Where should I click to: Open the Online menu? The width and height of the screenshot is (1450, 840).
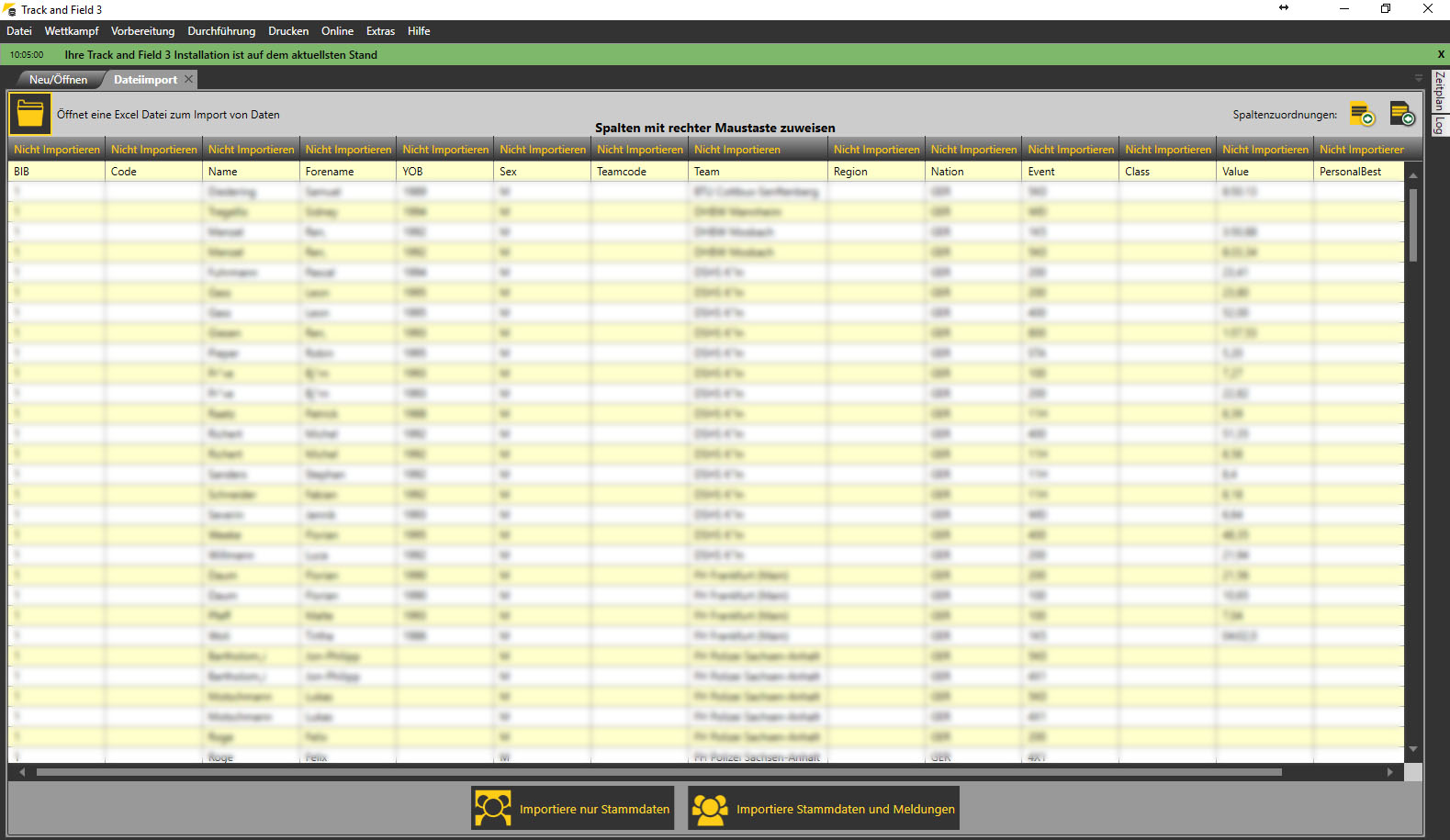(337, 31)
